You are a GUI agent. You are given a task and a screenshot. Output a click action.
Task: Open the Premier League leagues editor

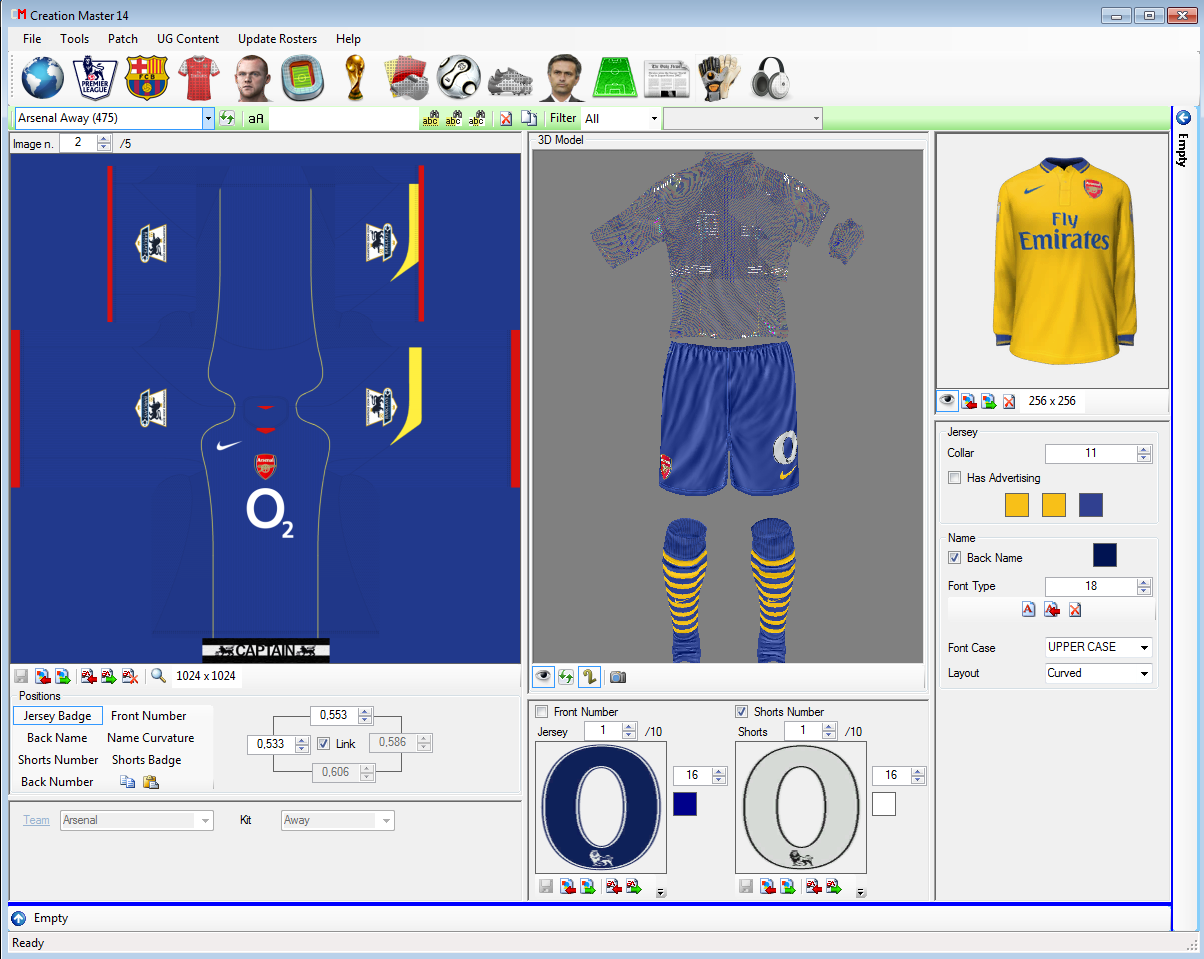pyautogui.click(x=96, y=77)
